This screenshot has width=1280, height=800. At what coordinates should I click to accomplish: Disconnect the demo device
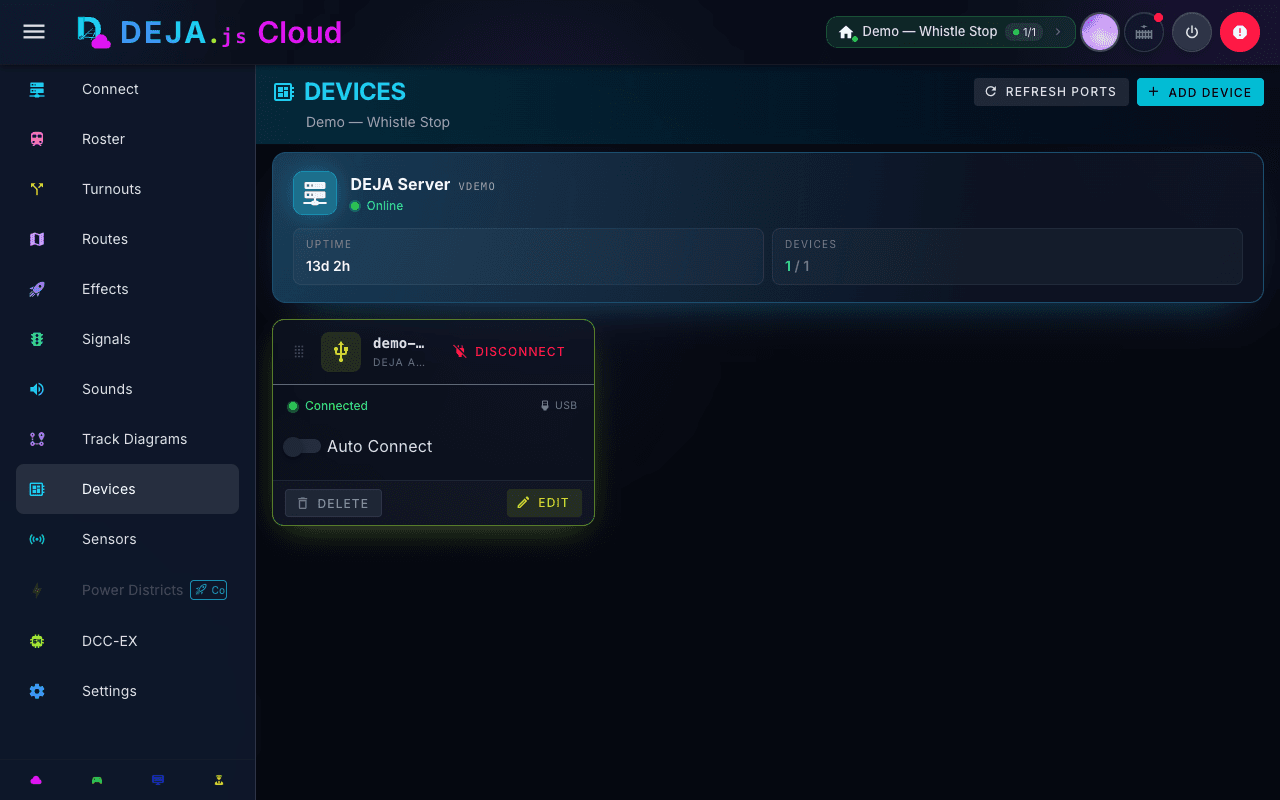point(509,352)
